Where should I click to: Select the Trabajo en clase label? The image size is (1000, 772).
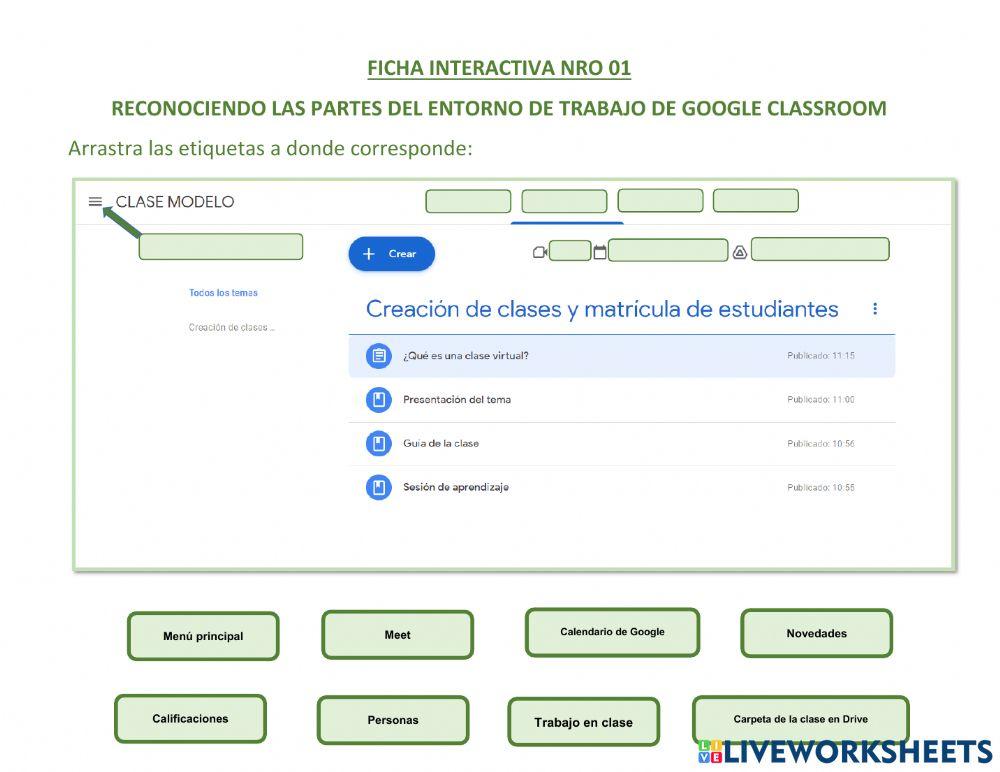click(583, 722)
